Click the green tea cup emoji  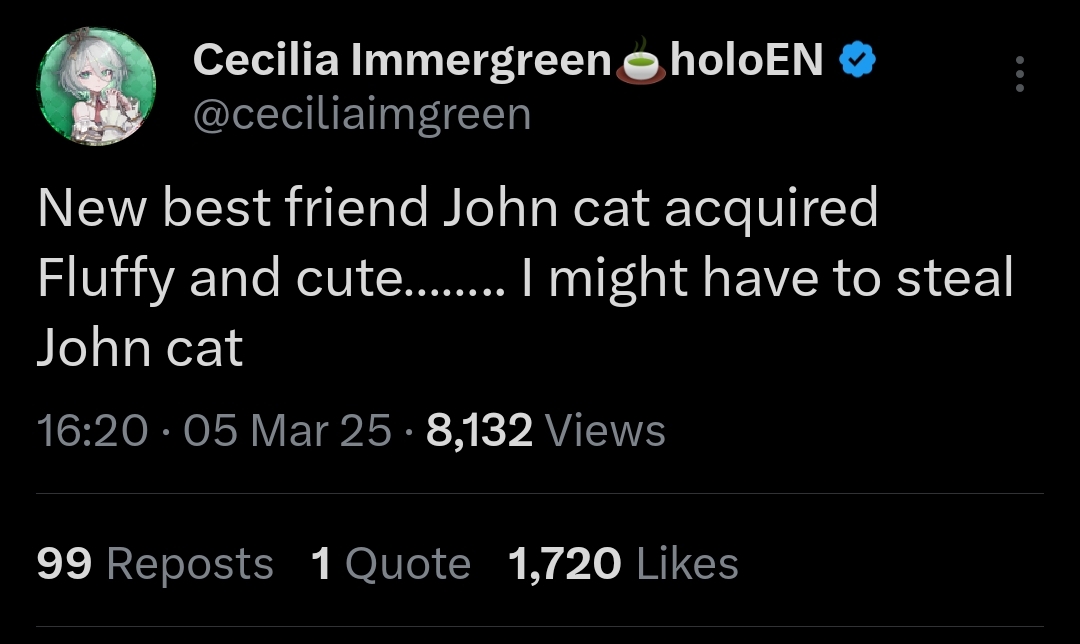tap(641, 65)
